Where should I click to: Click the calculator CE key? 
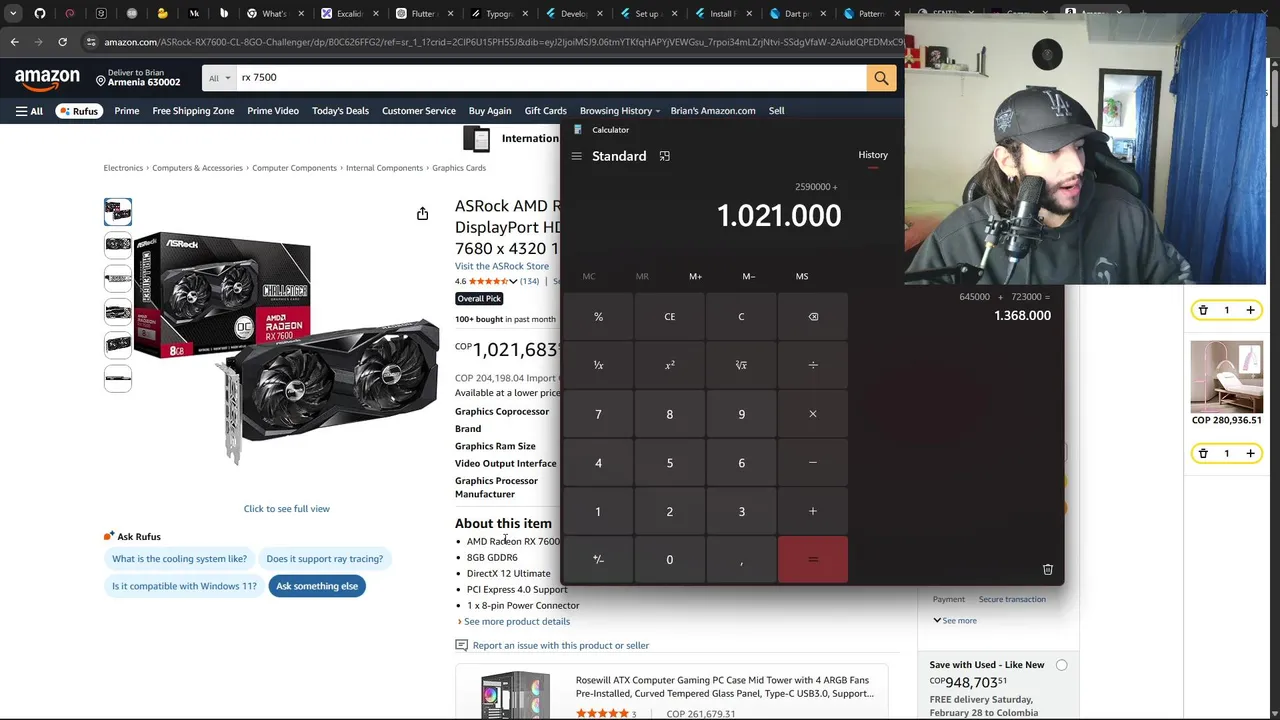coord(670,317)
